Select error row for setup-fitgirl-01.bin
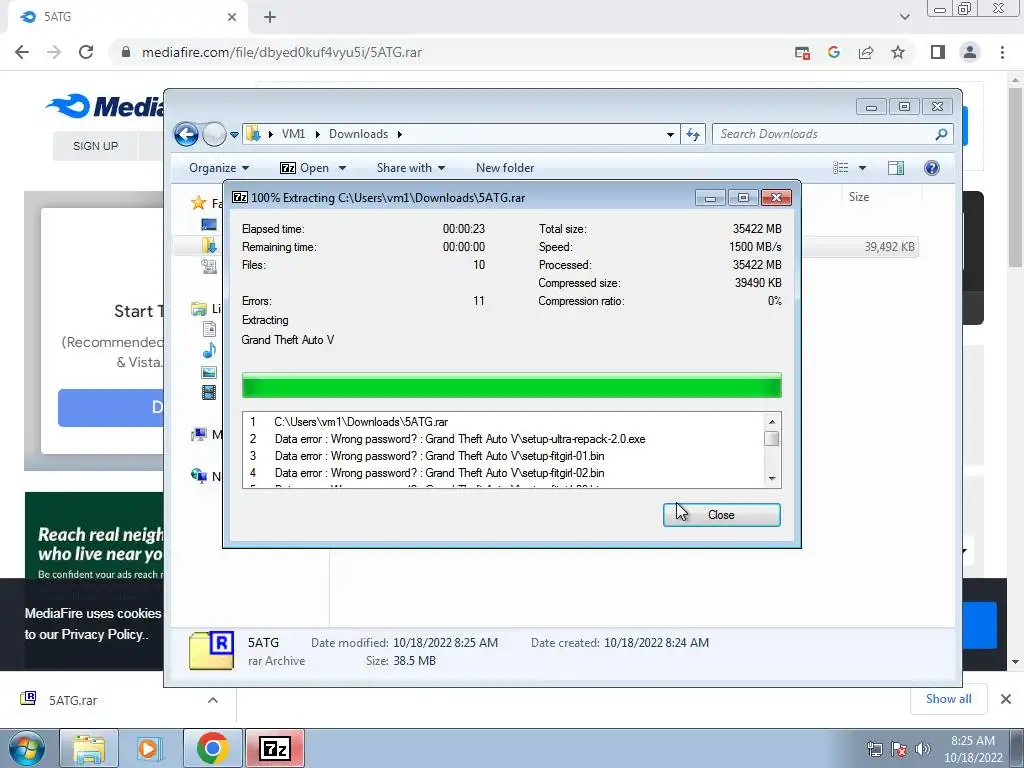 503,456
